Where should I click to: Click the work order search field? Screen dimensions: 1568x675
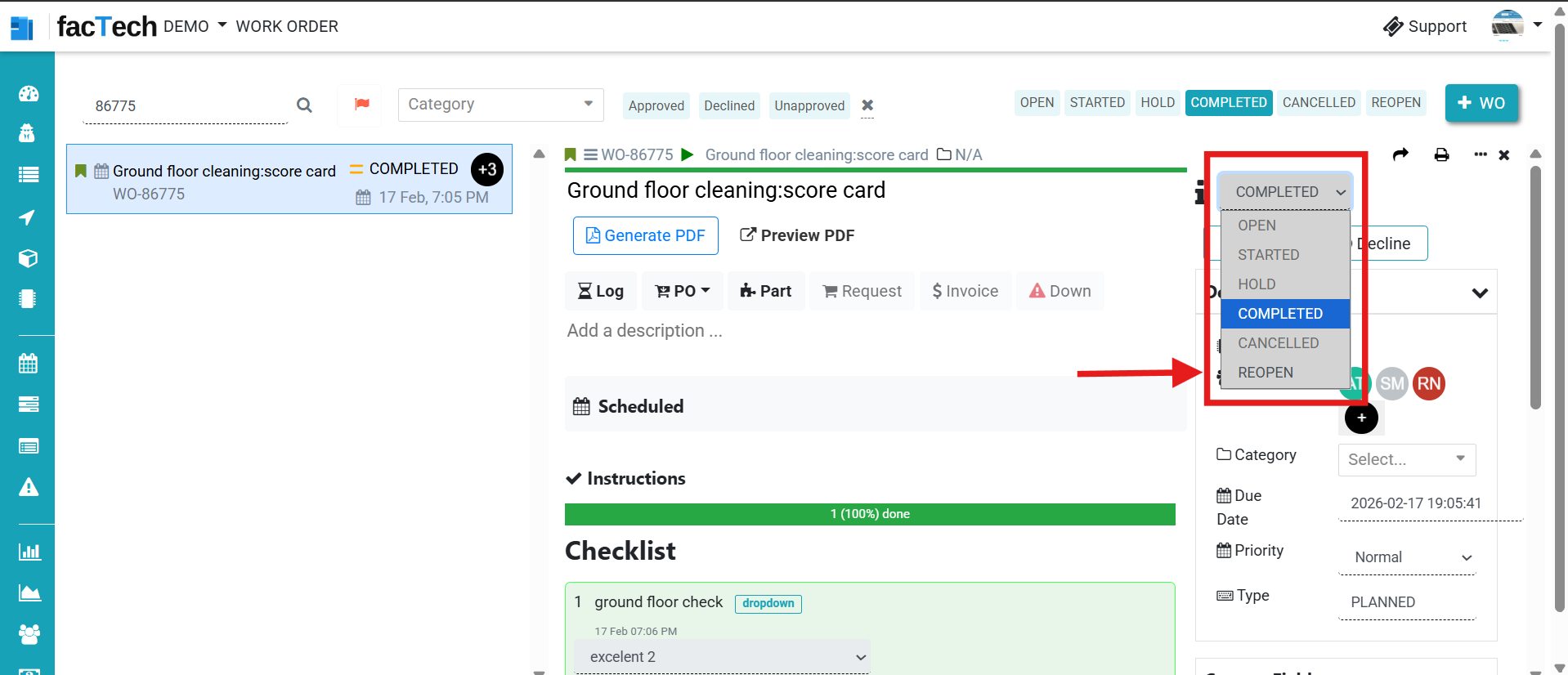[x=186, y=106]
